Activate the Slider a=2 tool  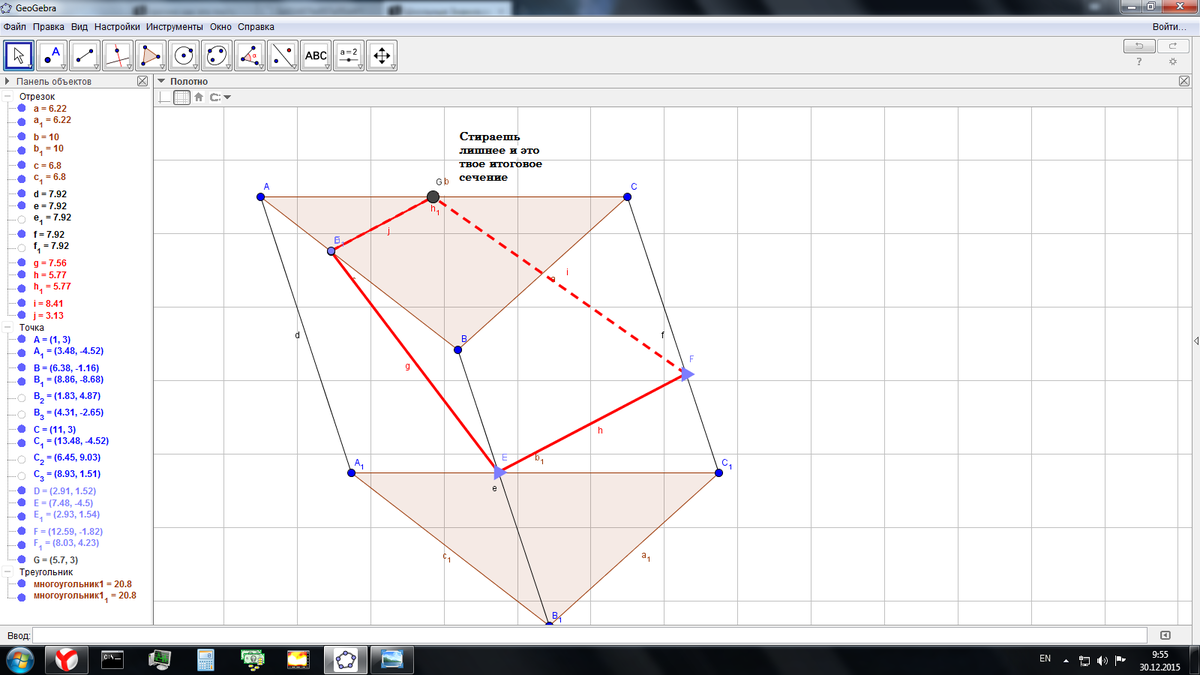pos(348,55)
